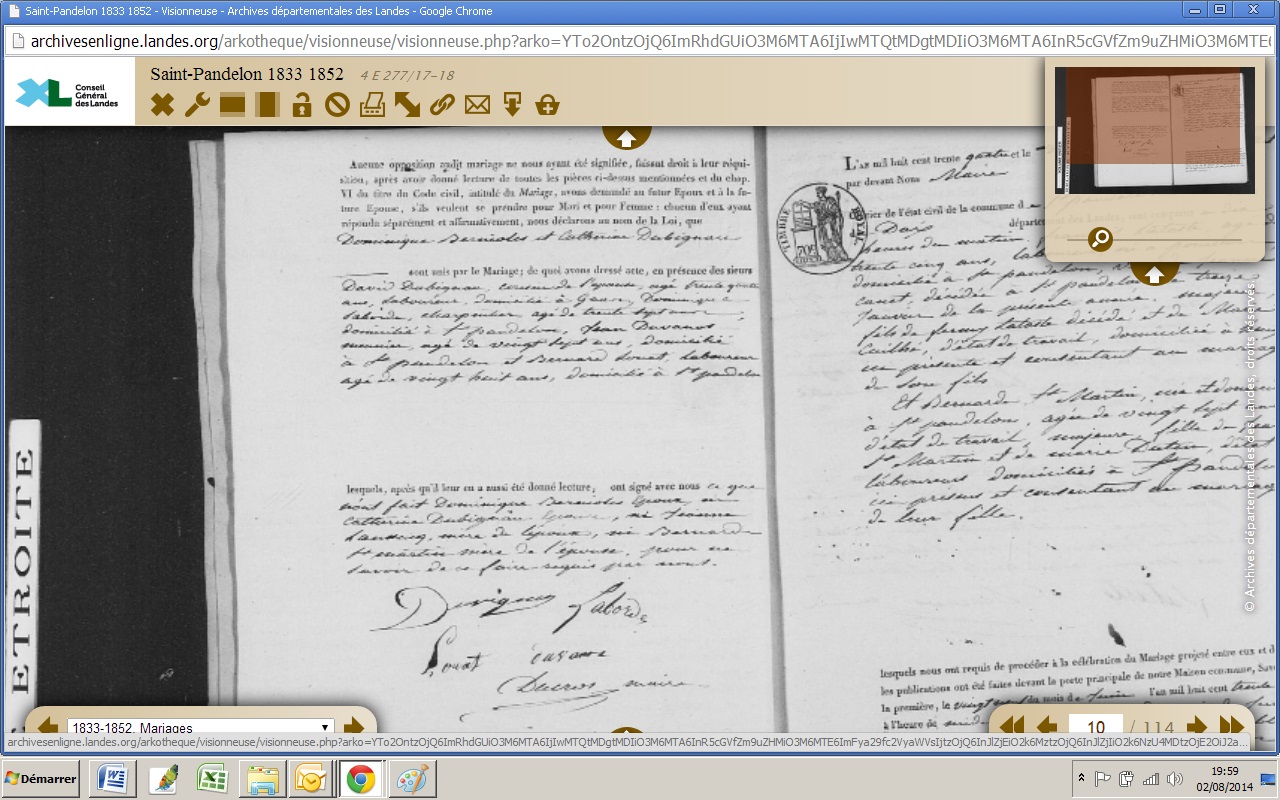Click the page number field showing 10
The height and width of the screenshot is (800, 1280).
1096,727
